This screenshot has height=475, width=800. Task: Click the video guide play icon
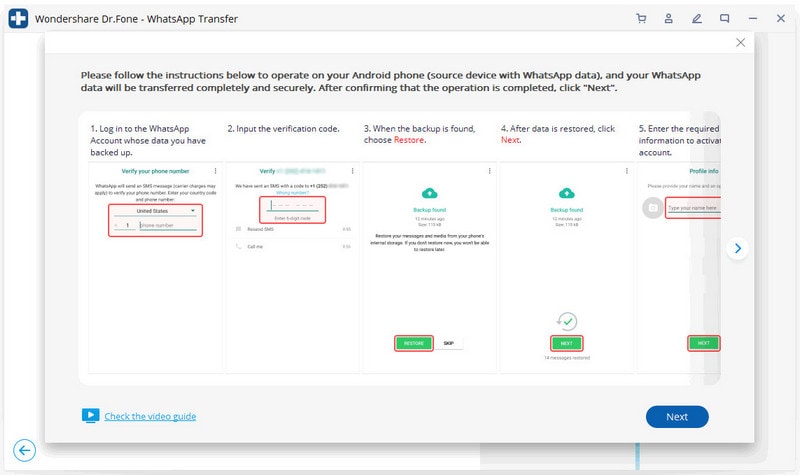coord(90,416)
